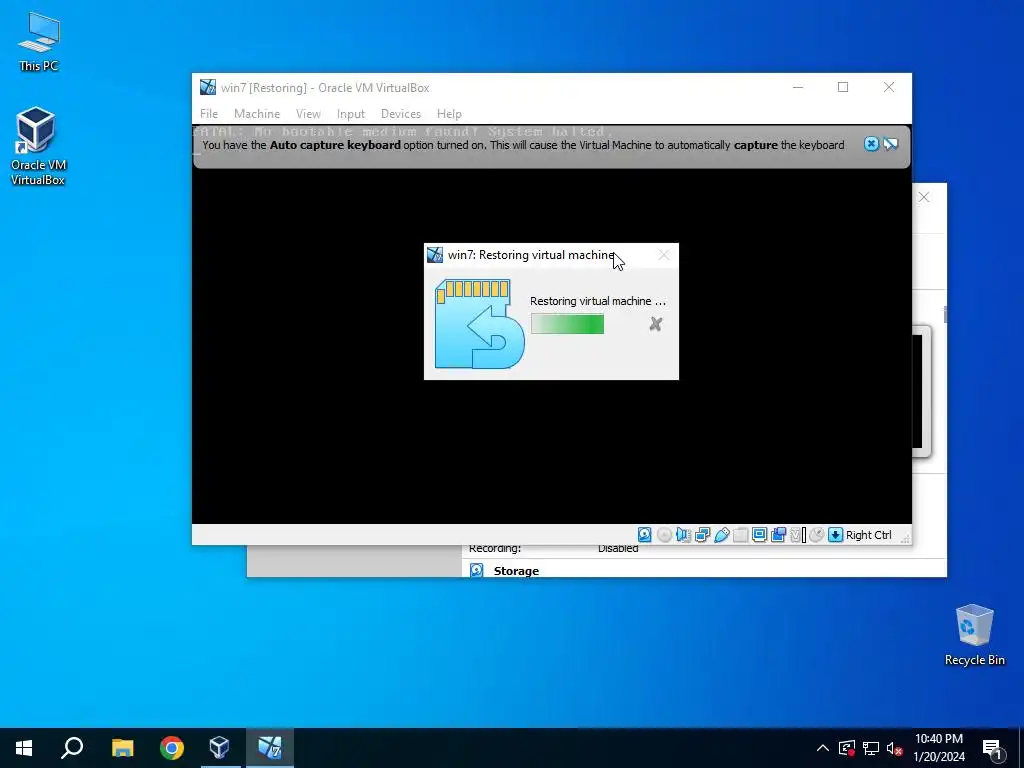The height and width of the screenshot is (768, 1024).
Task: Click the mouse integration status icon
Action: click(816, 535)
